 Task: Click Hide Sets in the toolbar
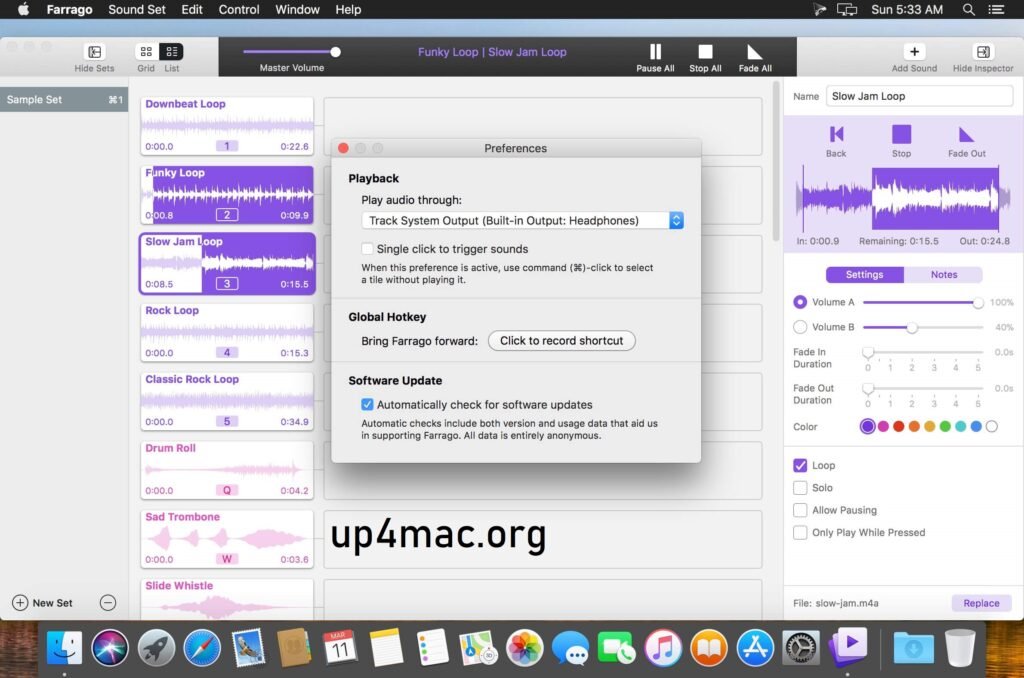click(x=93, y=51)
